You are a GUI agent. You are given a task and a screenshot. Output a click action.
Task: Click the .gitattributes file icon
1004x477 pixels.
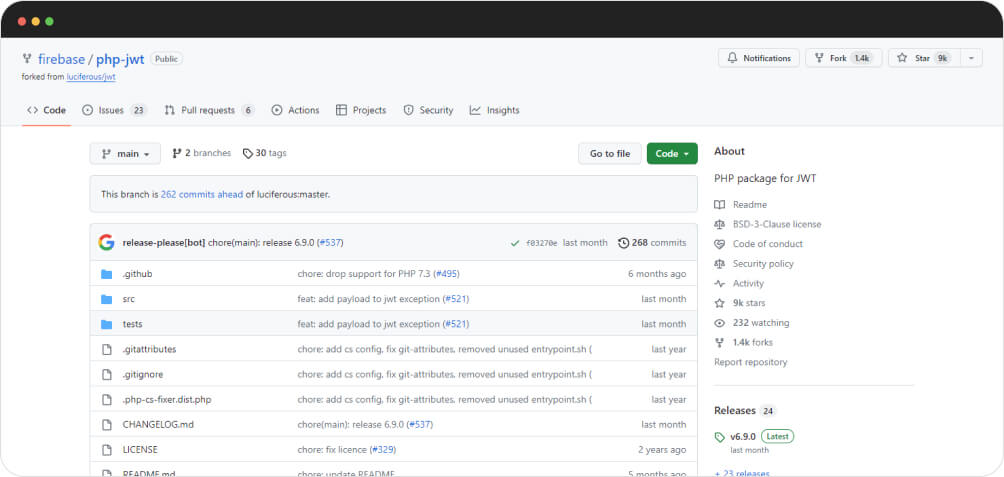pos(107,350)
